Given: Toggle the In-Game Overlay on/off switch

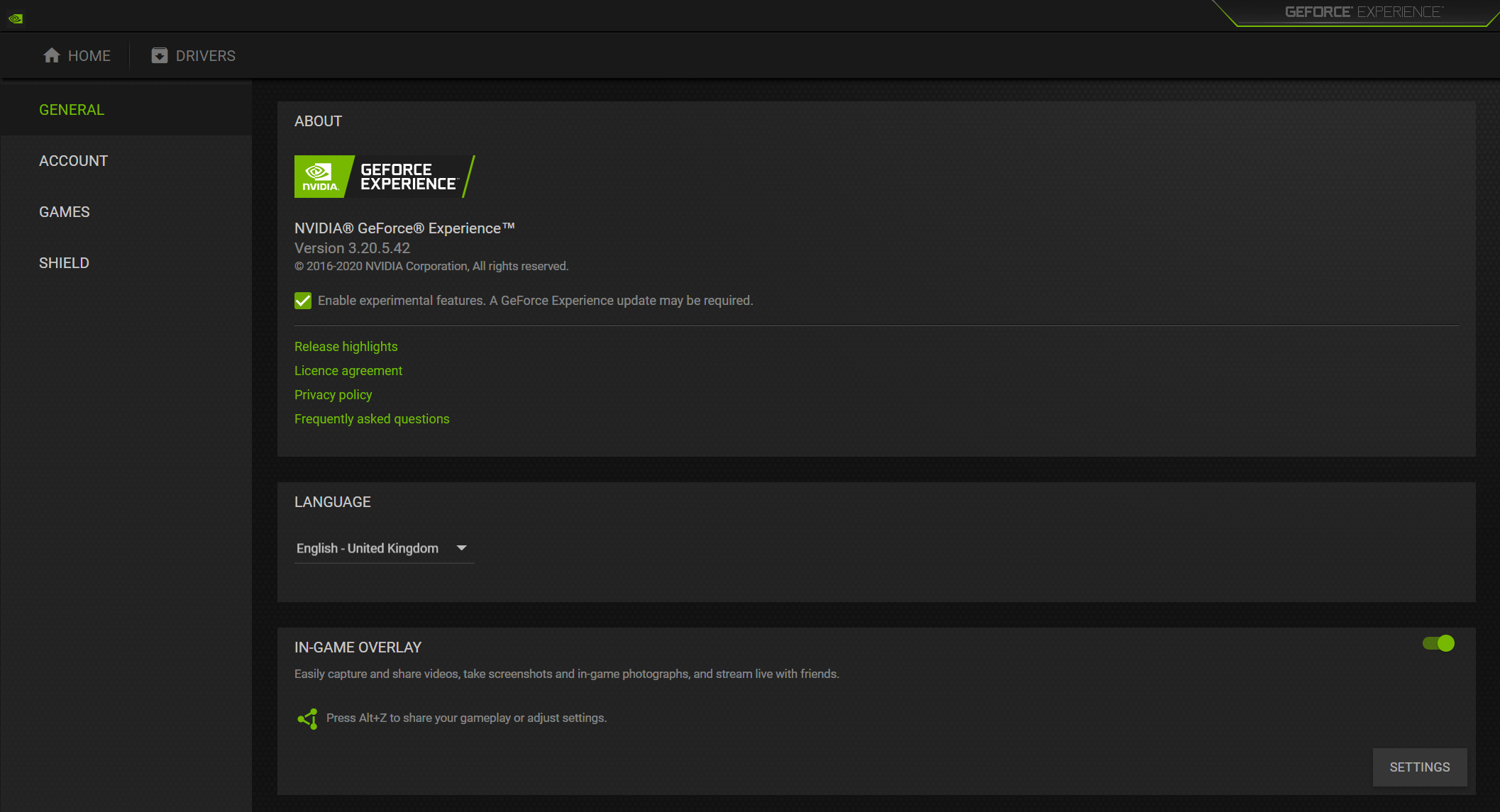Looking at the screenshot, I should click(1443, 643).
